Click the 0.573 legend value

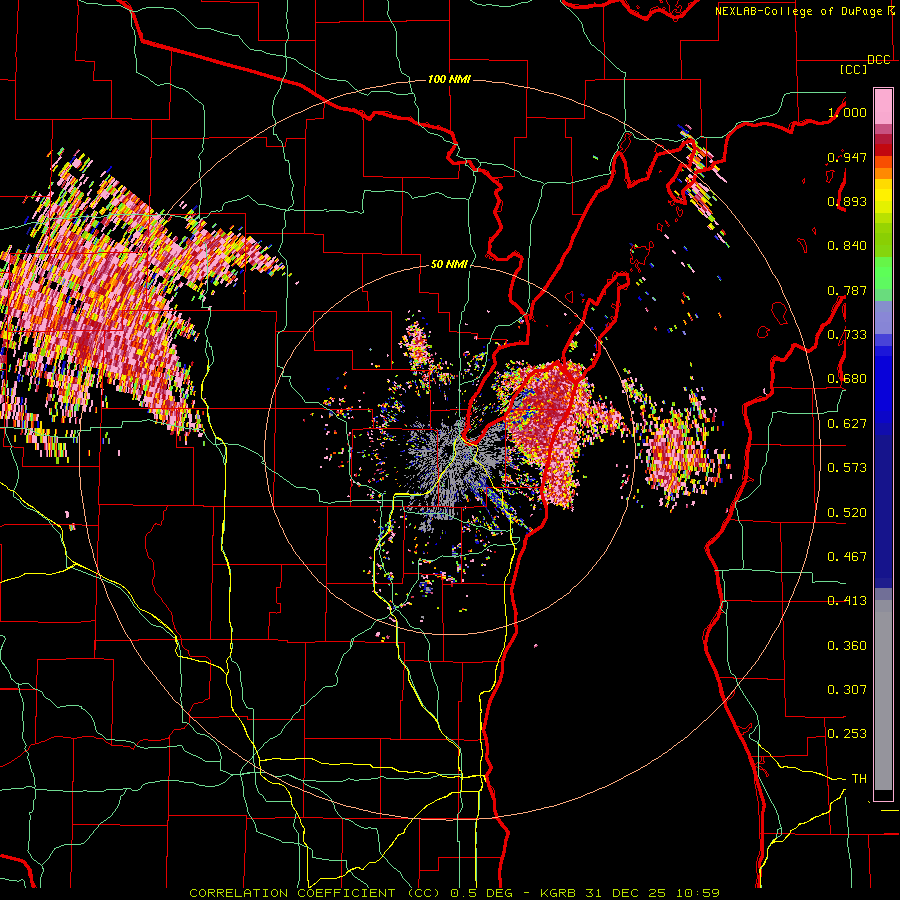[x=847, y=468]
